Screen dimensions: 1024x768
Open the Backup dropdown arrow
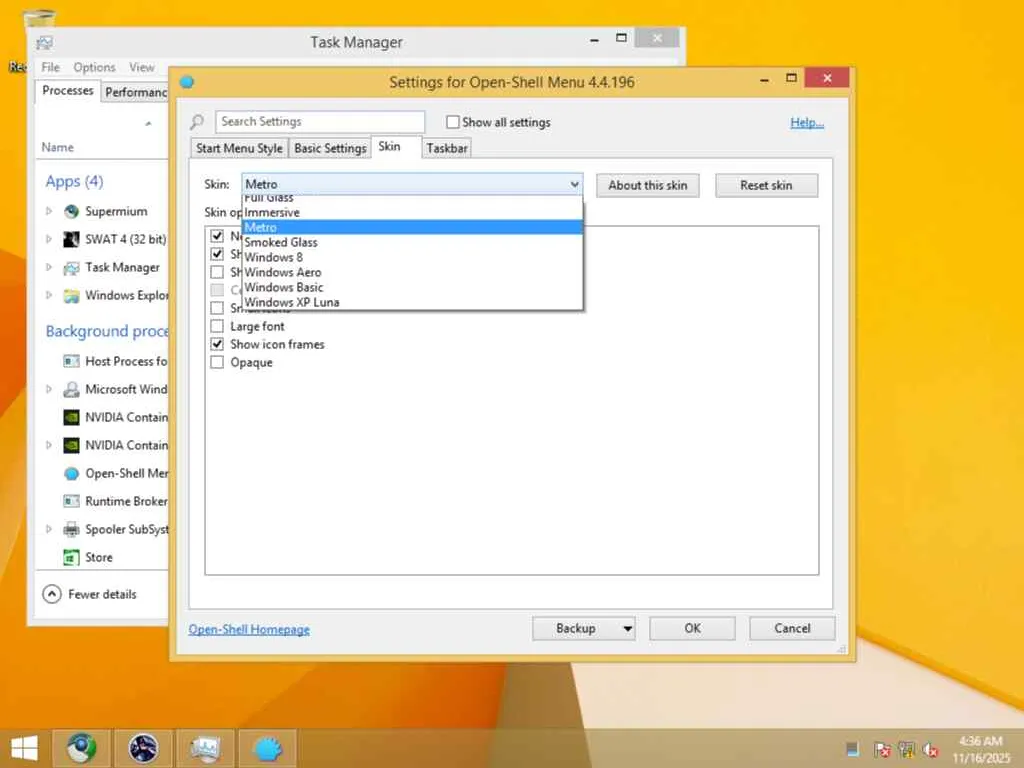pyautogui.click(x=627, y=629)
